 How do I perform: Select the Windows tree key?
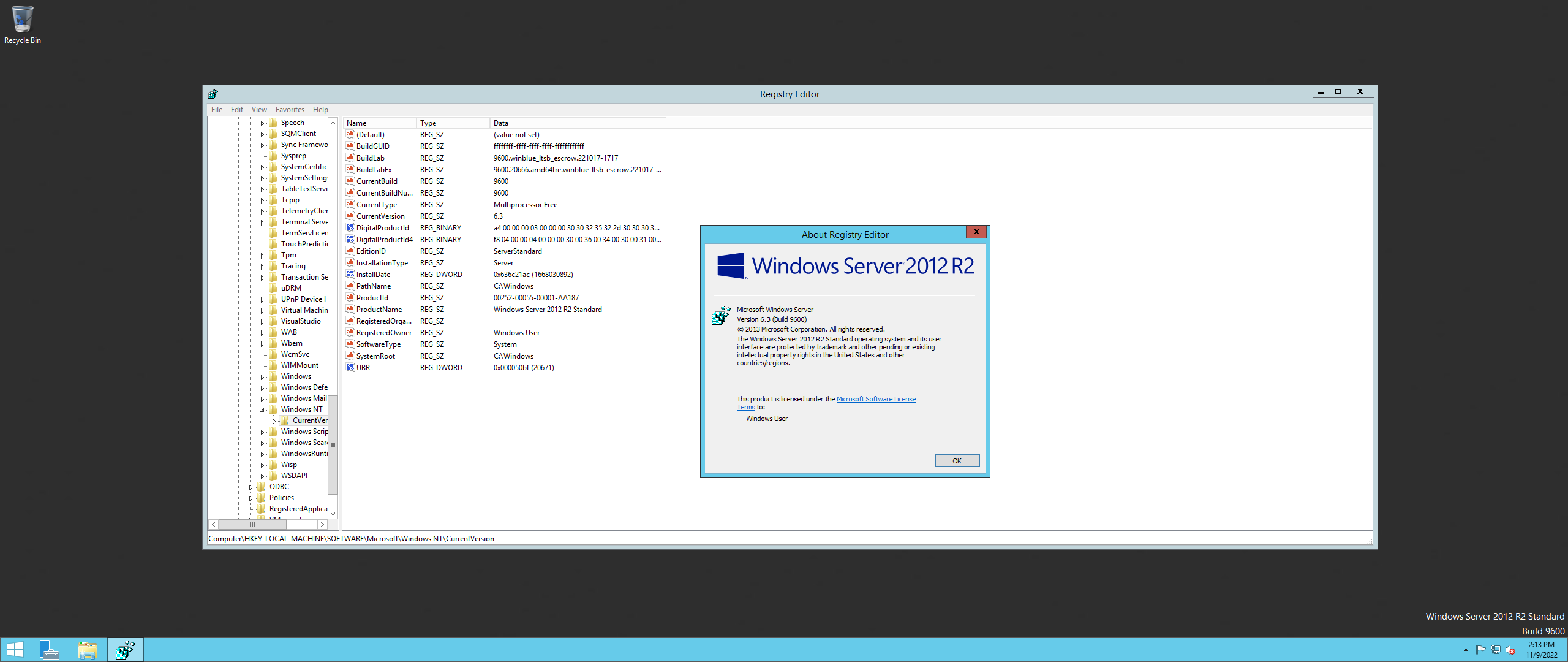point(296,376)
